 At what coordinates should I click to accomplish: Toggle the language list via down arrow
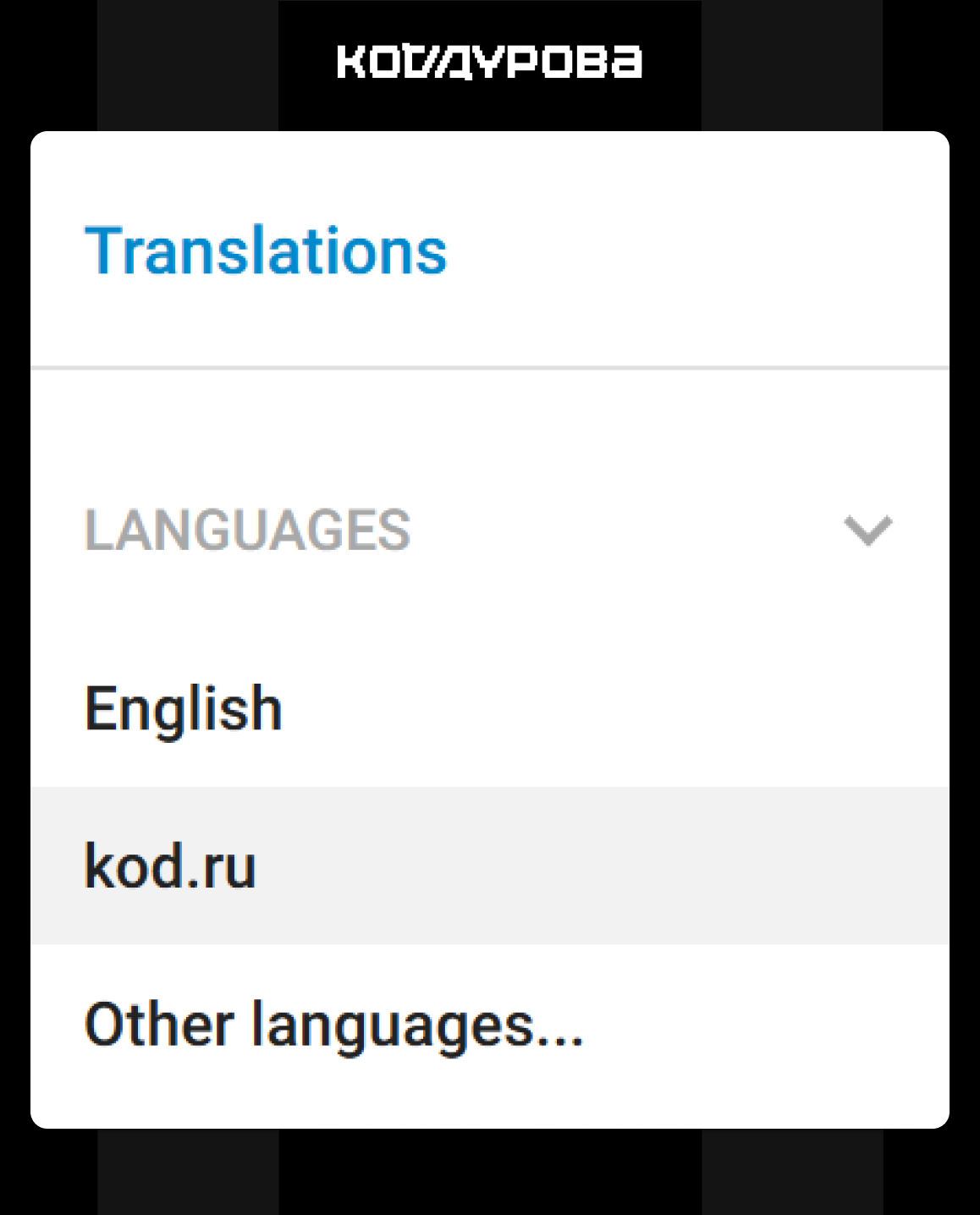coord(868,531)
